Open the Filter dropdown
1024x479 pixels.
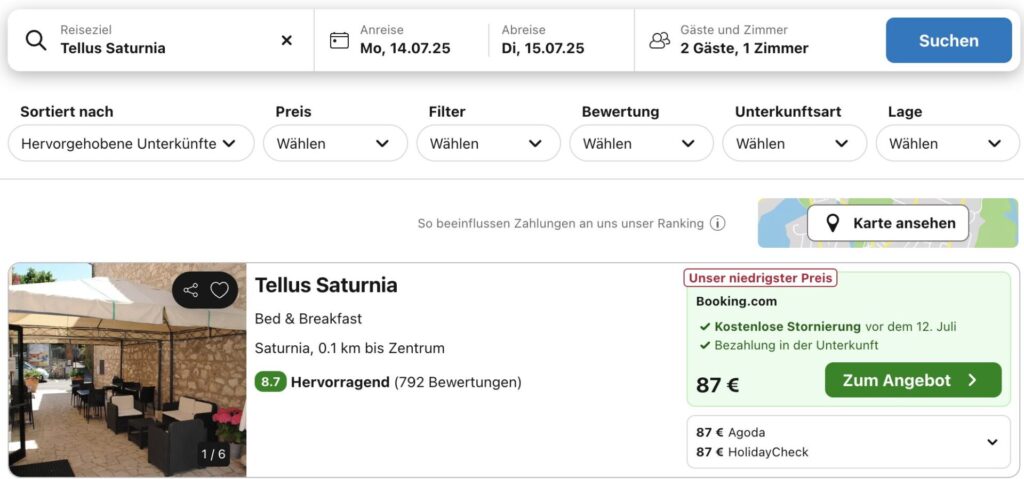point(488,143)
